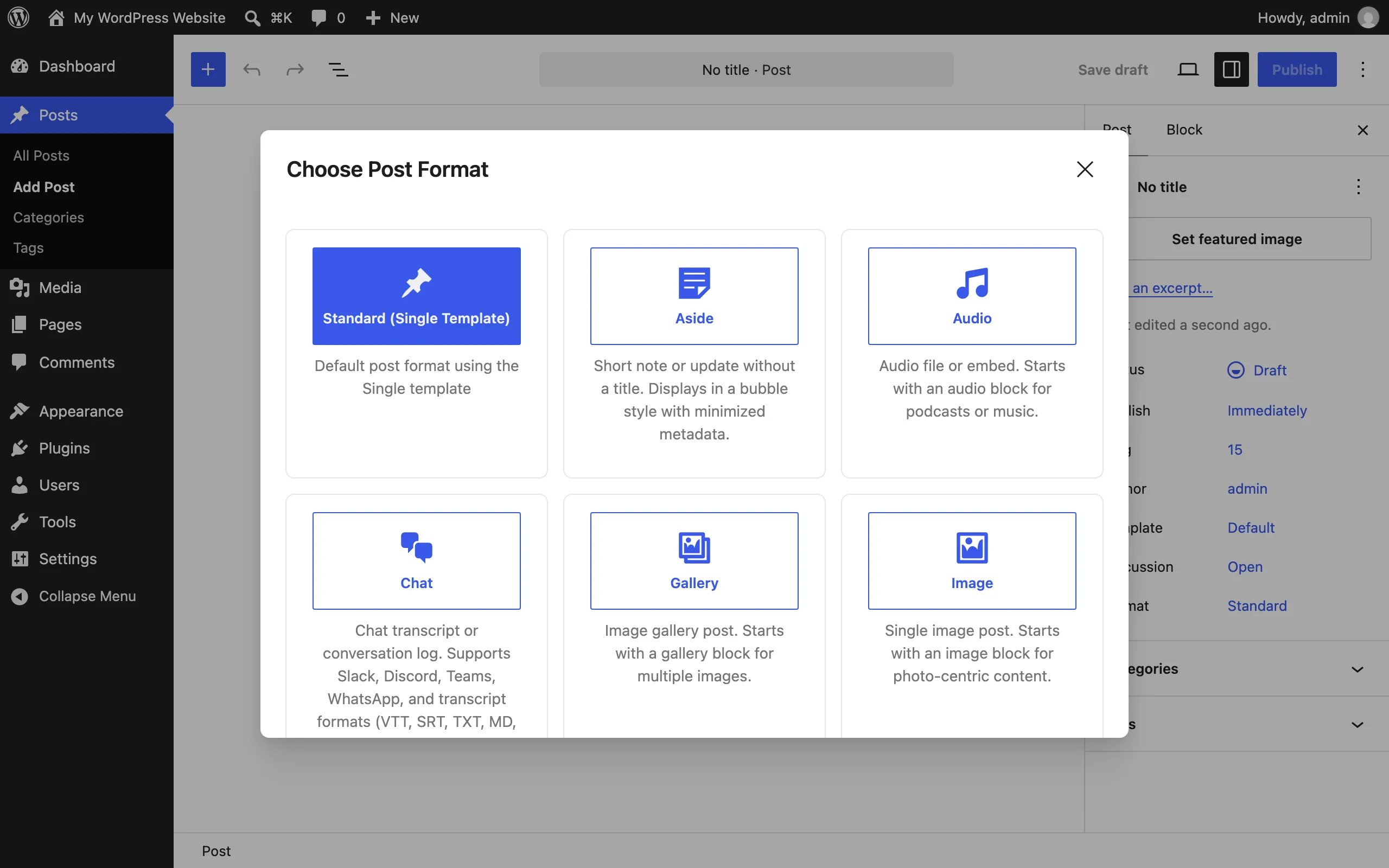This screenshot has height=868, width=1389.
Task: Open the Pages sidebar menu
Action: coord(87,324)
